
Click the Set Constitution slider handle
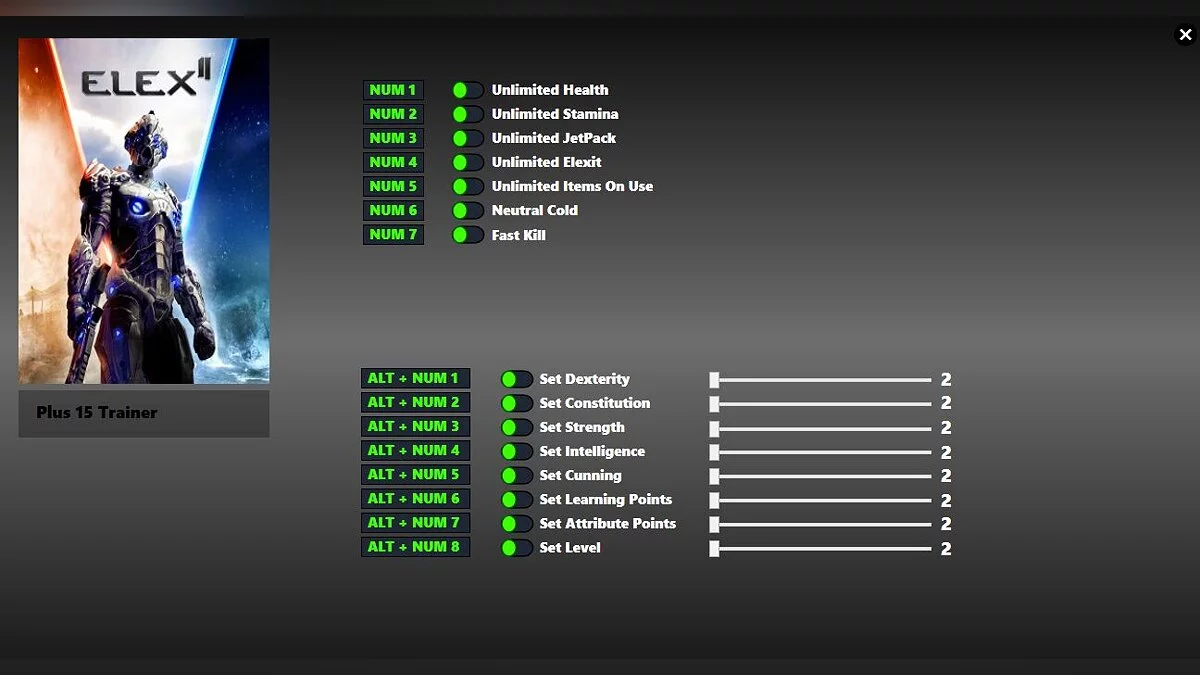(x=714, y=404)
